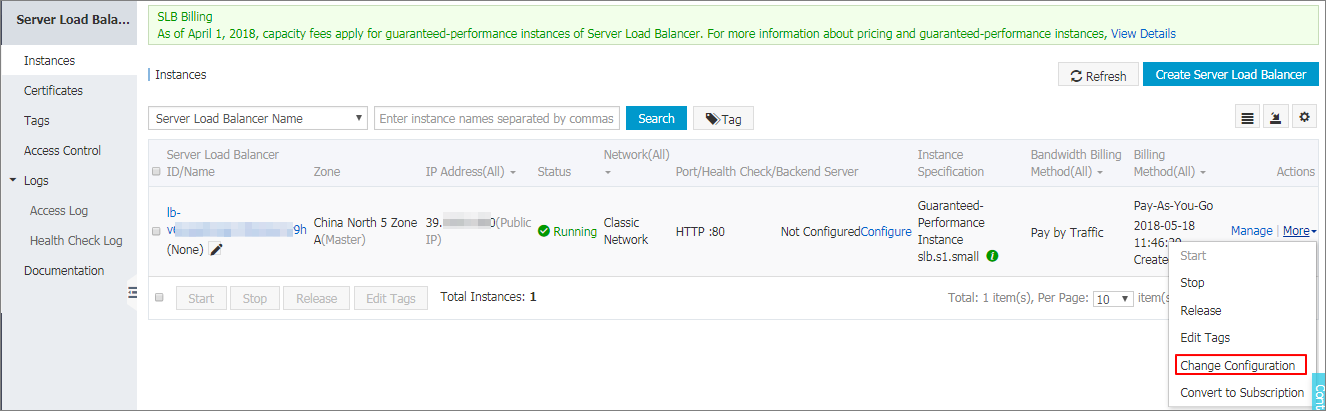Open the Server Load Balancer Name dropdown
Image resolution: width=1326 pixels, height=411 pixels.
(x=258, y=118)
